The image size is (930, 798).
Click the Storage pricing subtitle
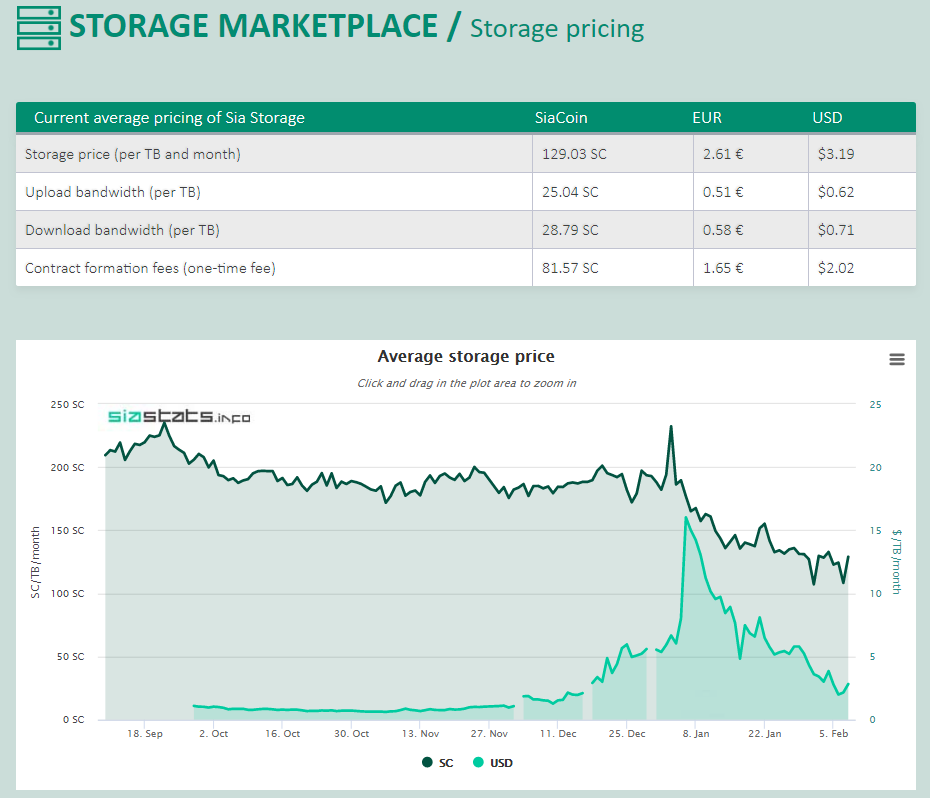click(557, 29)
